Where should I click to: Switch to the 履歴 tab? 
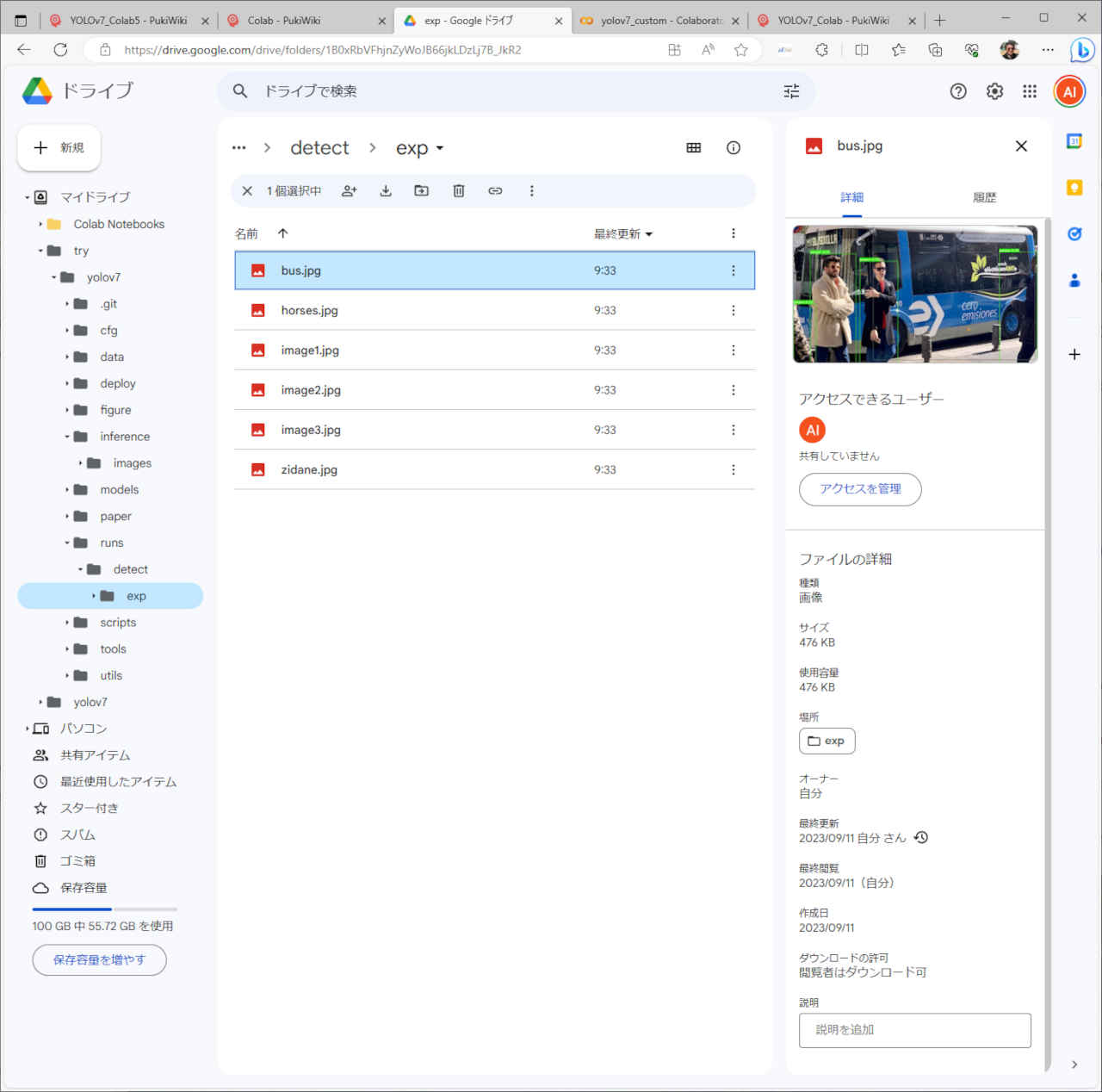coord(984,197)
